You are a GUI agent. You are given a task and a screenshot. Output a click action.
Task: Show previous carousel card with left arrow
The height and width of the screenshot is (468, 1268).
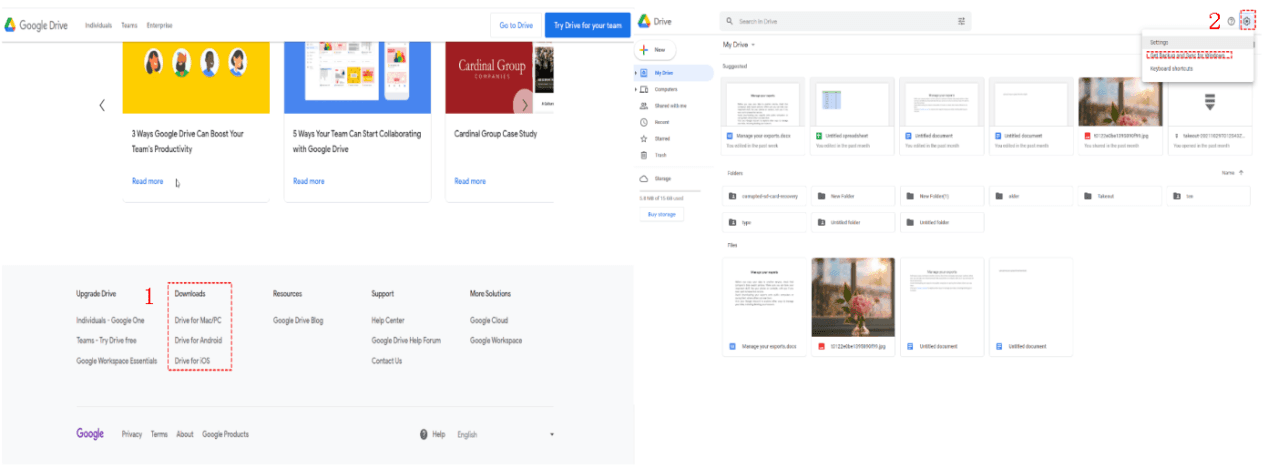point(101,105)
